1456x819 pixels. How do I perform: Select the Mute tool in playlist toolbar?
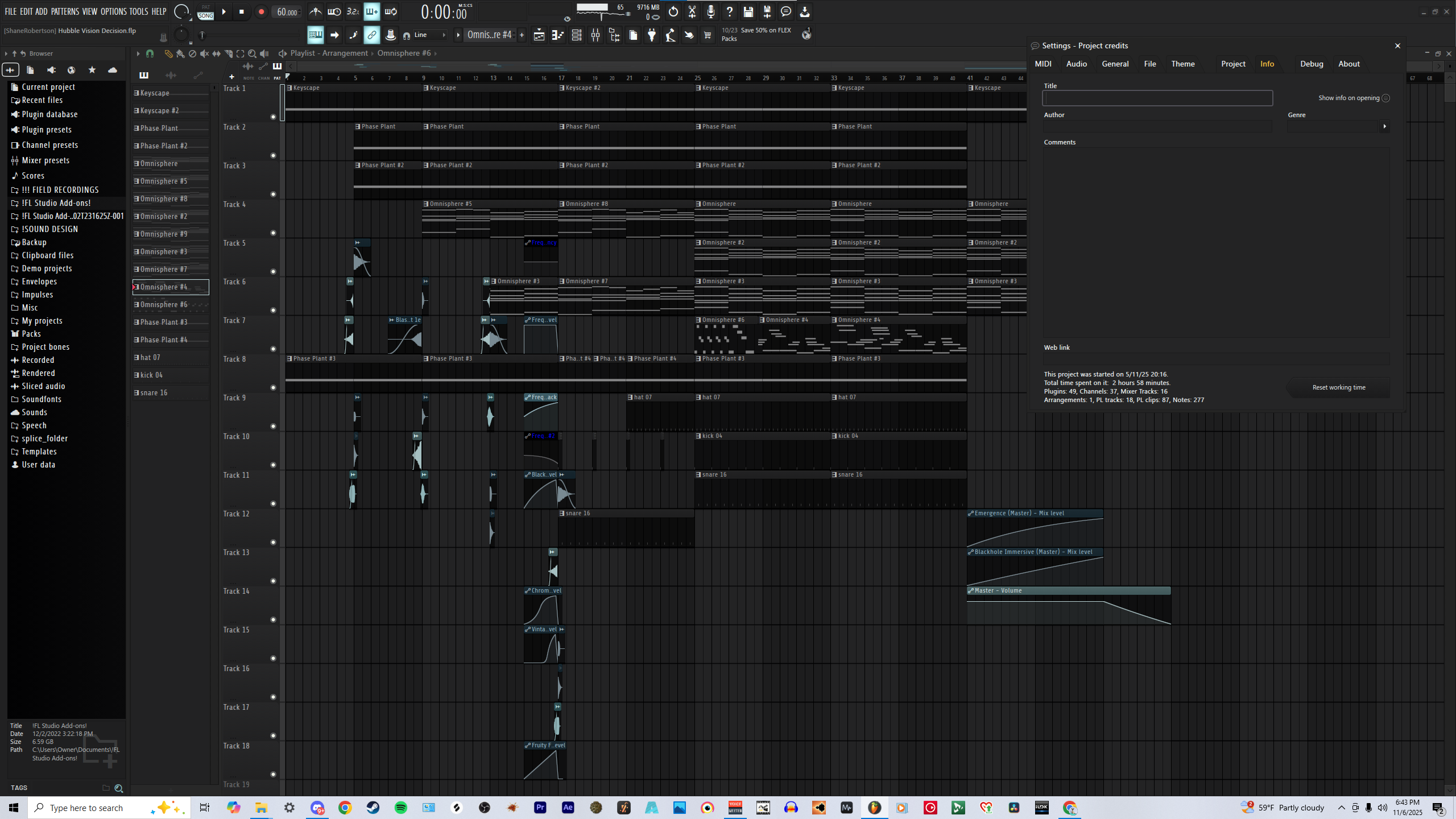point(204,53)
